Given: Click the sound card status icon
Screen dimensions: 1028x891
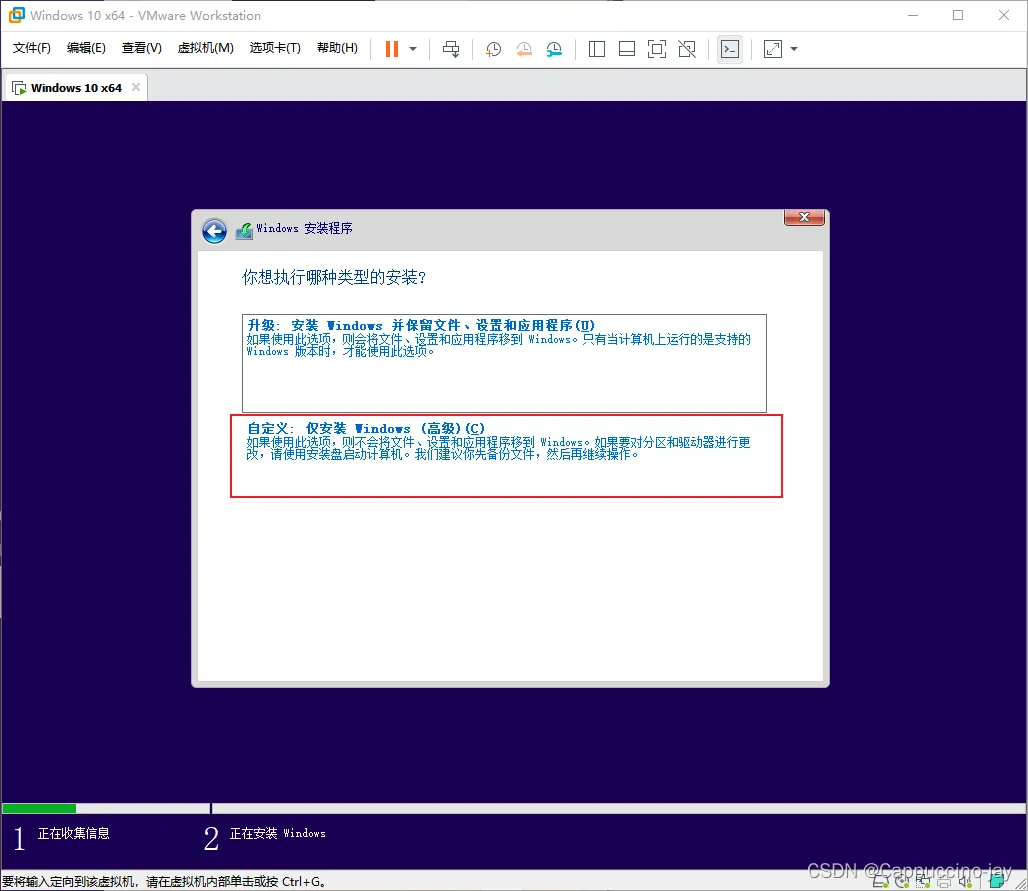Looking at the screenshot, I should pyautogui.click(x=965, y=881).
